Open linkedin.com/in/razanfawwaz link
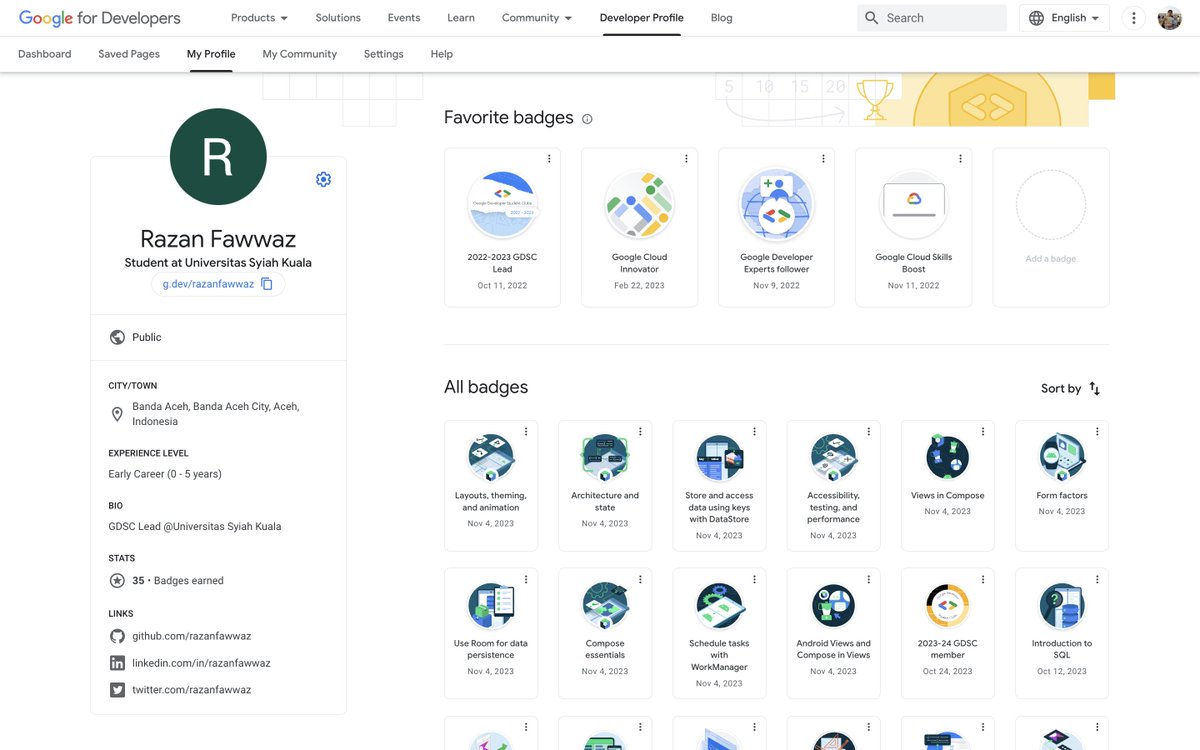The width and height of the screenshot is (1200, 750). point(201,663)
